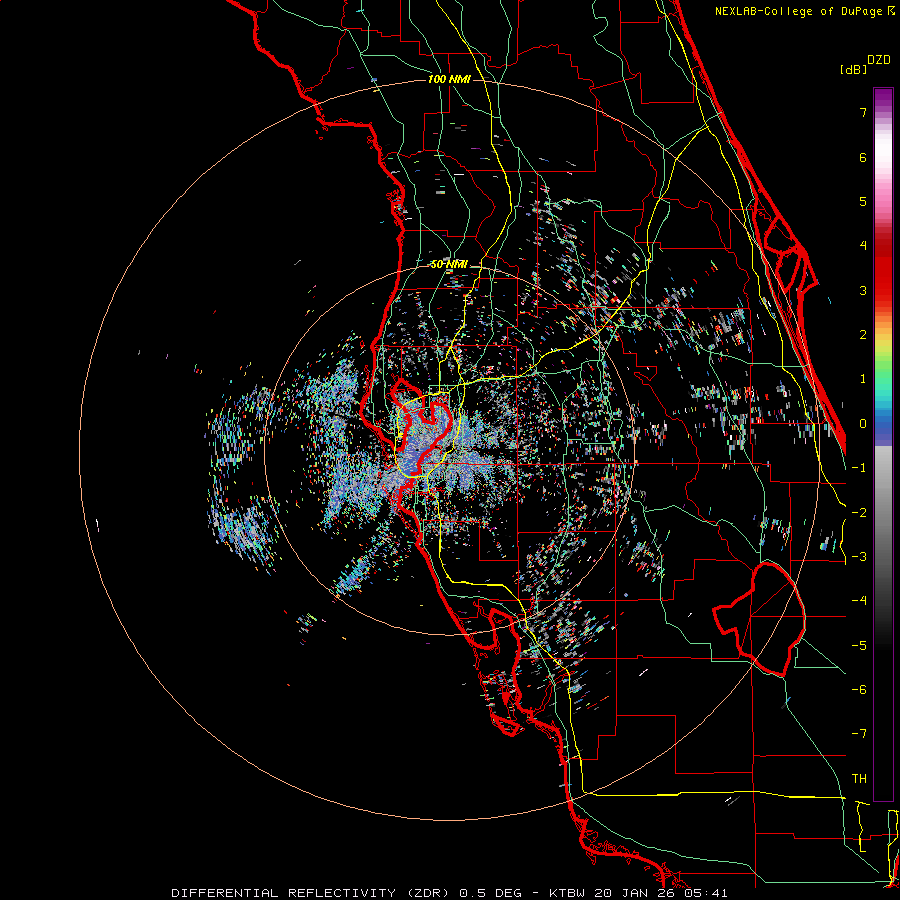Image resolution: width=900 pixels, height=900 pixels.
Task: Click the "2" value on color scale
Action: (x=863, y=335)
